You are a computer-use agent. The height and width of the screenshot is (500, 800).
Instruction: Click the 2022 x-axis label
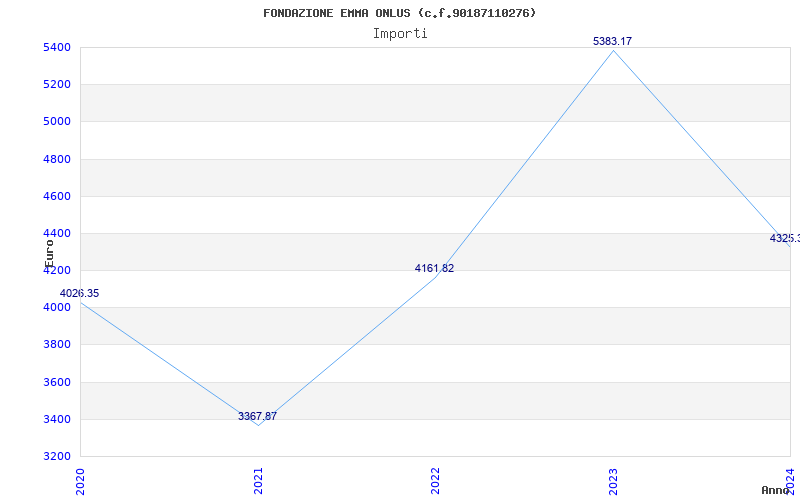point(435,481)
